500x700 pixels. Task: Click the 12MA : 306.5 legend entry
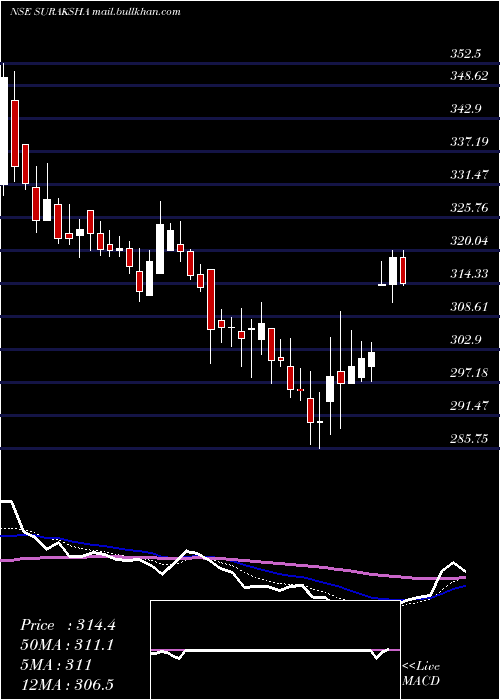[x=69, y=684]
